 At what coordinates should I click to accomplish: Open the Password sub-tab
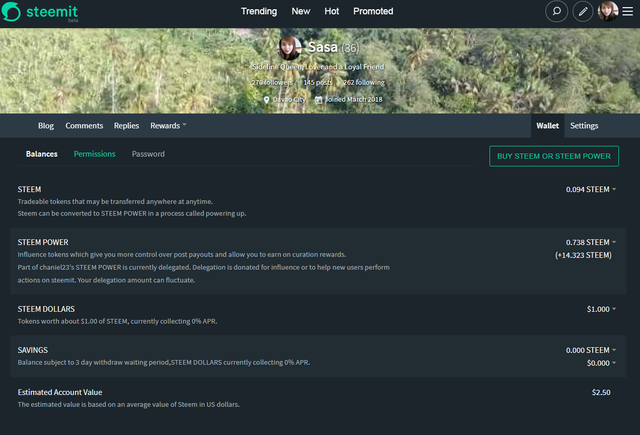click(x=148, y=154)
